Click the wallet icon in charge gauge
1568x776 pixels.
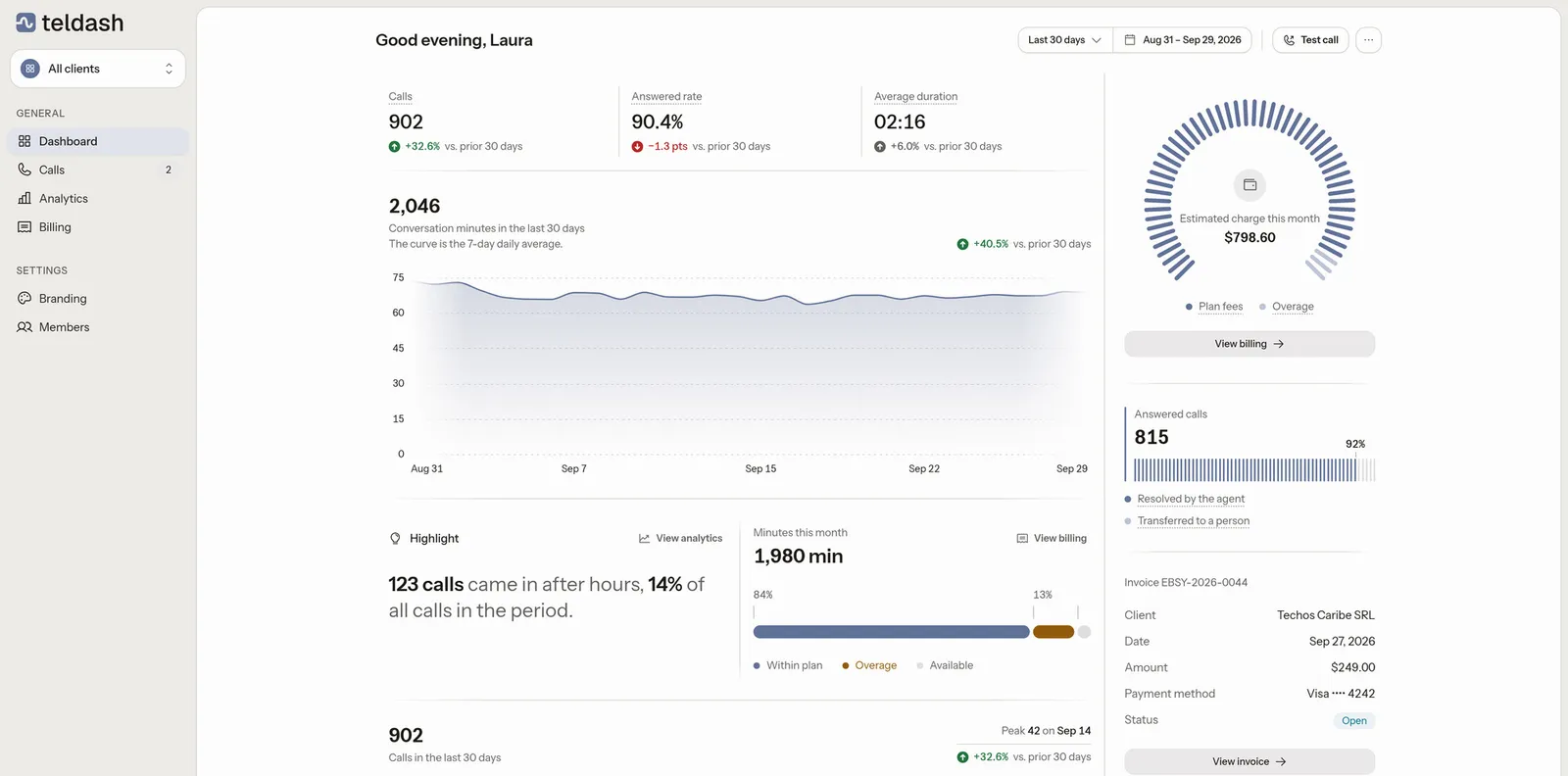coord(1249,184)
